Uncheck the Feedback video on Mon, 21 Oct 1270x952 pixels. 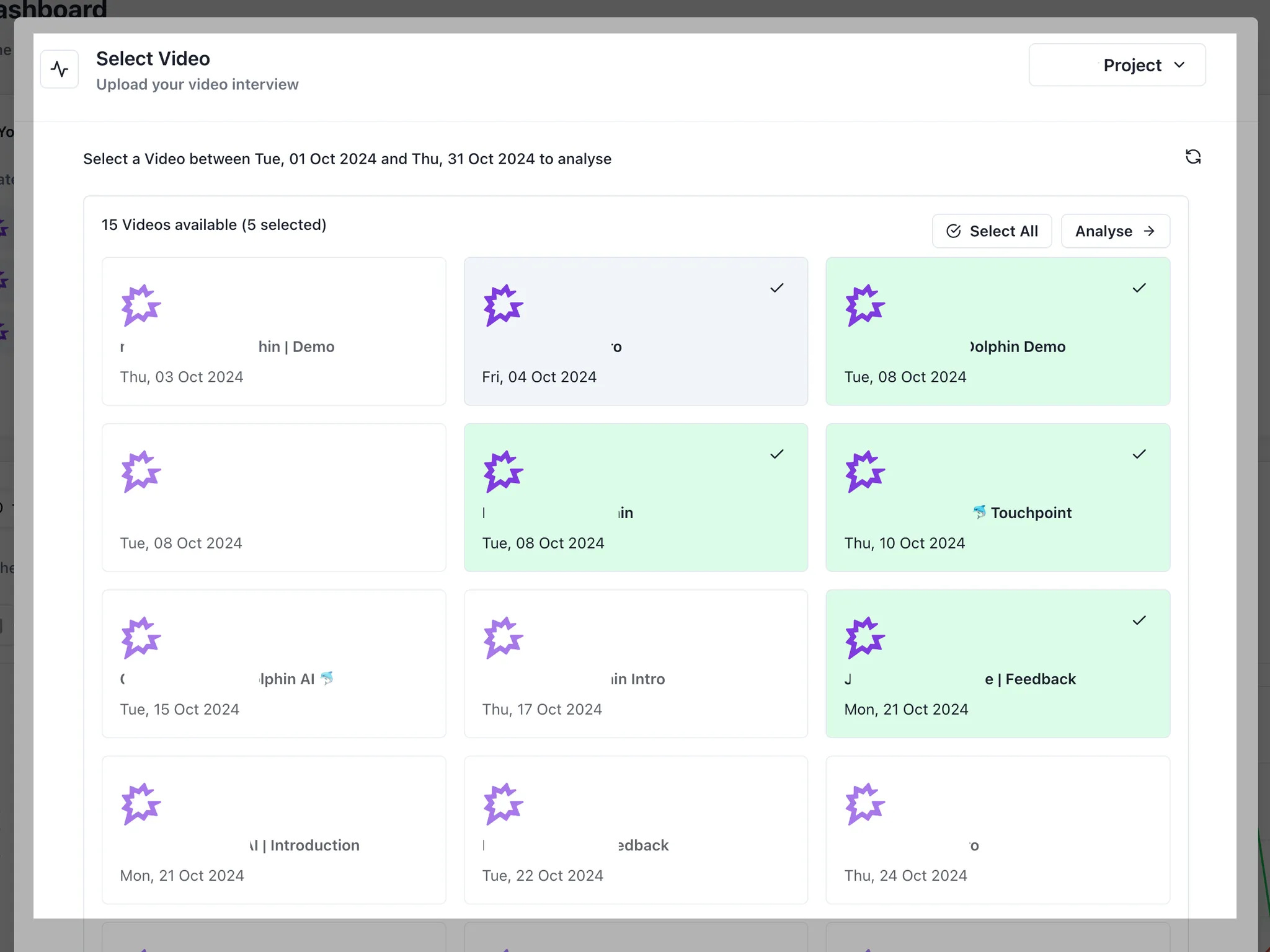pos(1139,620)
